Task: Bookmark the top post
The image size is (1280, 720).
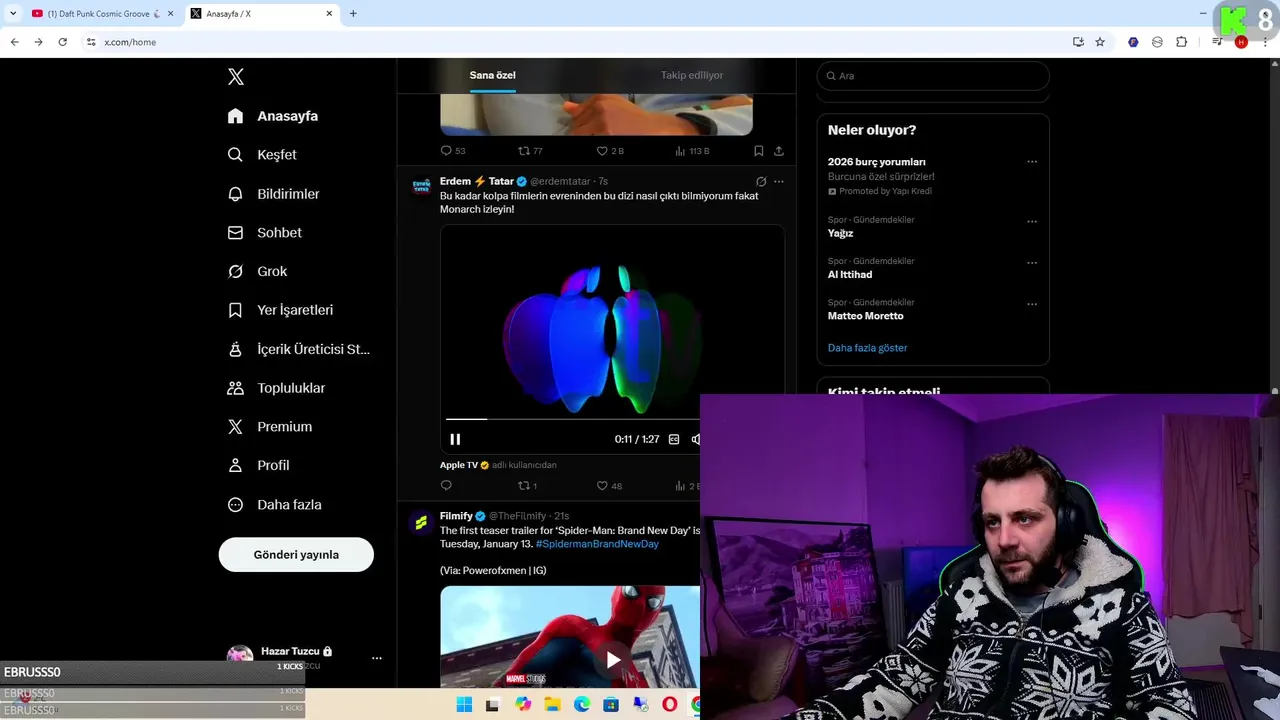Action: (x=759, y=151)
